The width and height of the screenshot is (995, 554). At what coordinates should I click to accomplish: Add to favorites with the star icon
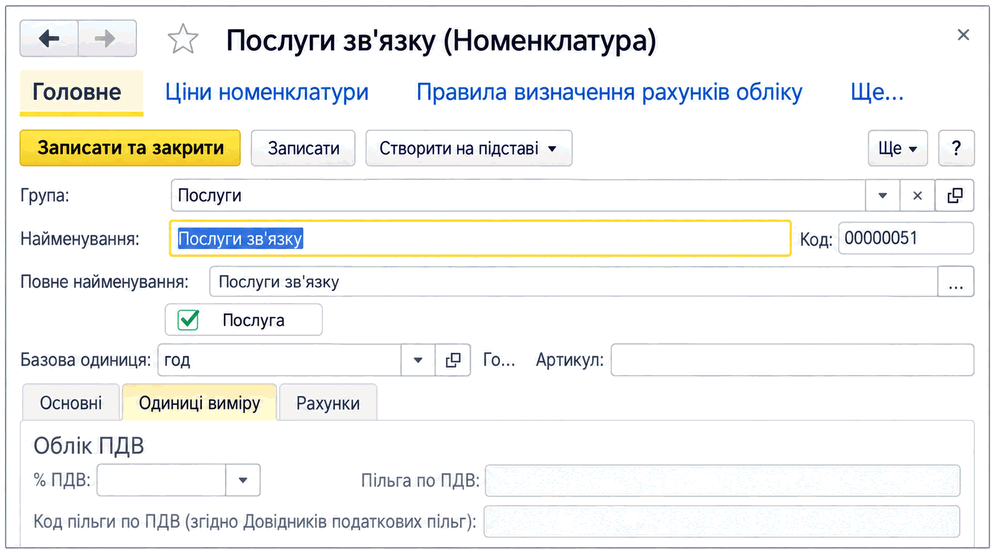click(x=183, y=39)
